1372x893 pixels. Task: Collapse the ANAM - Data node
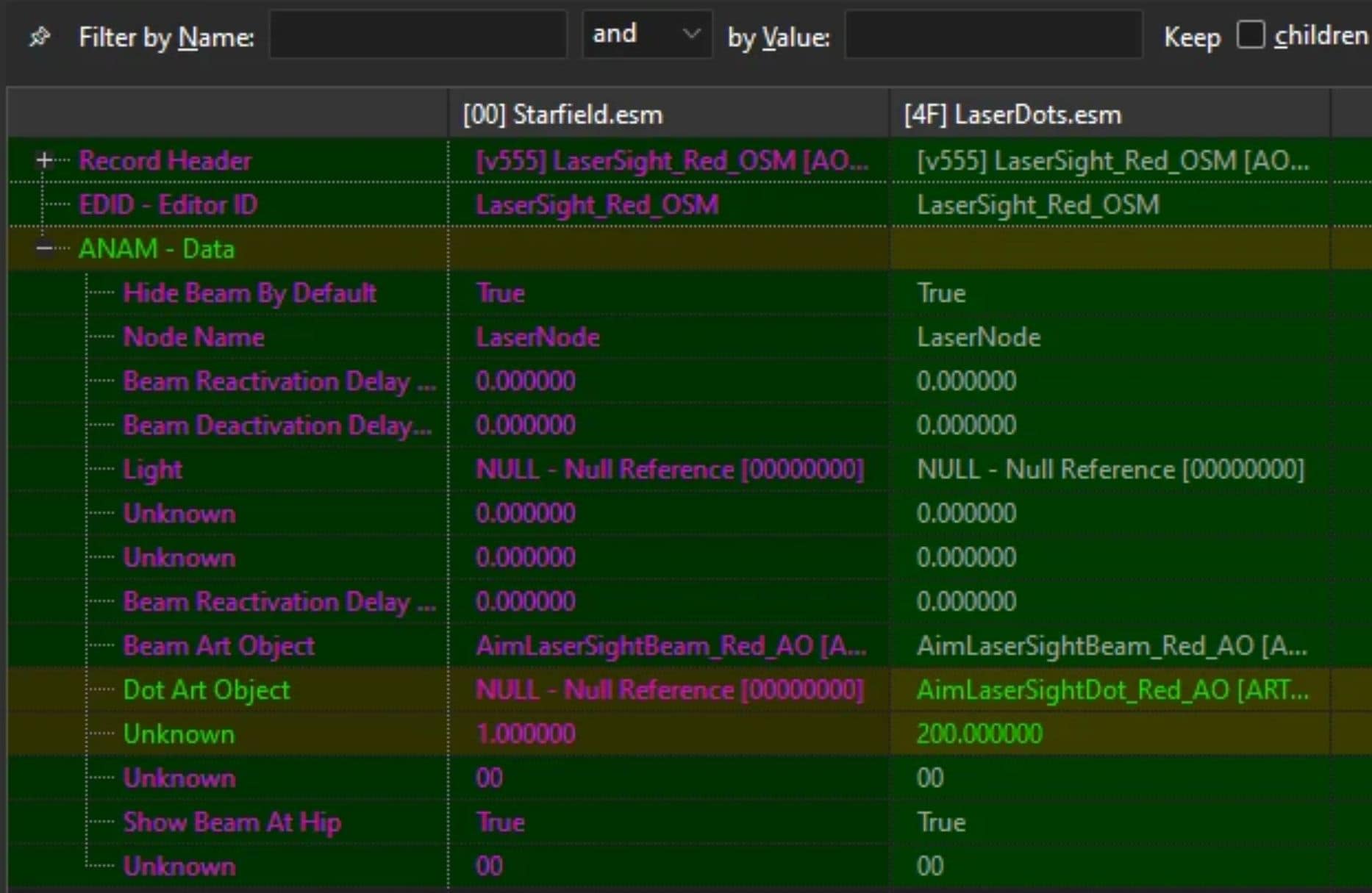point(44,249)
